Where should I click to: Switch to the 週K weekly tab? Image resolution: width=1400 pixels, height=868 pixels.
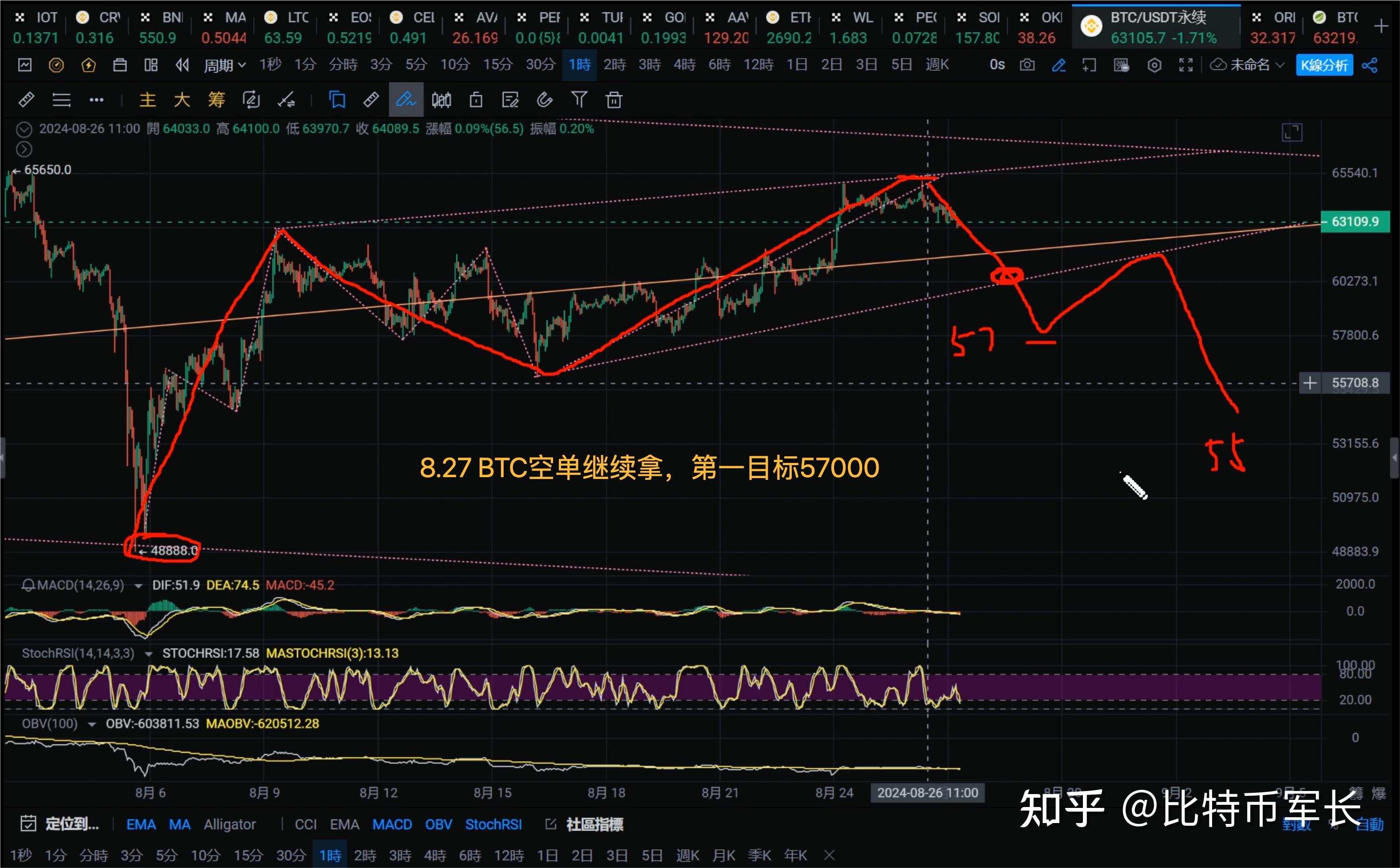tap(936, 64)
